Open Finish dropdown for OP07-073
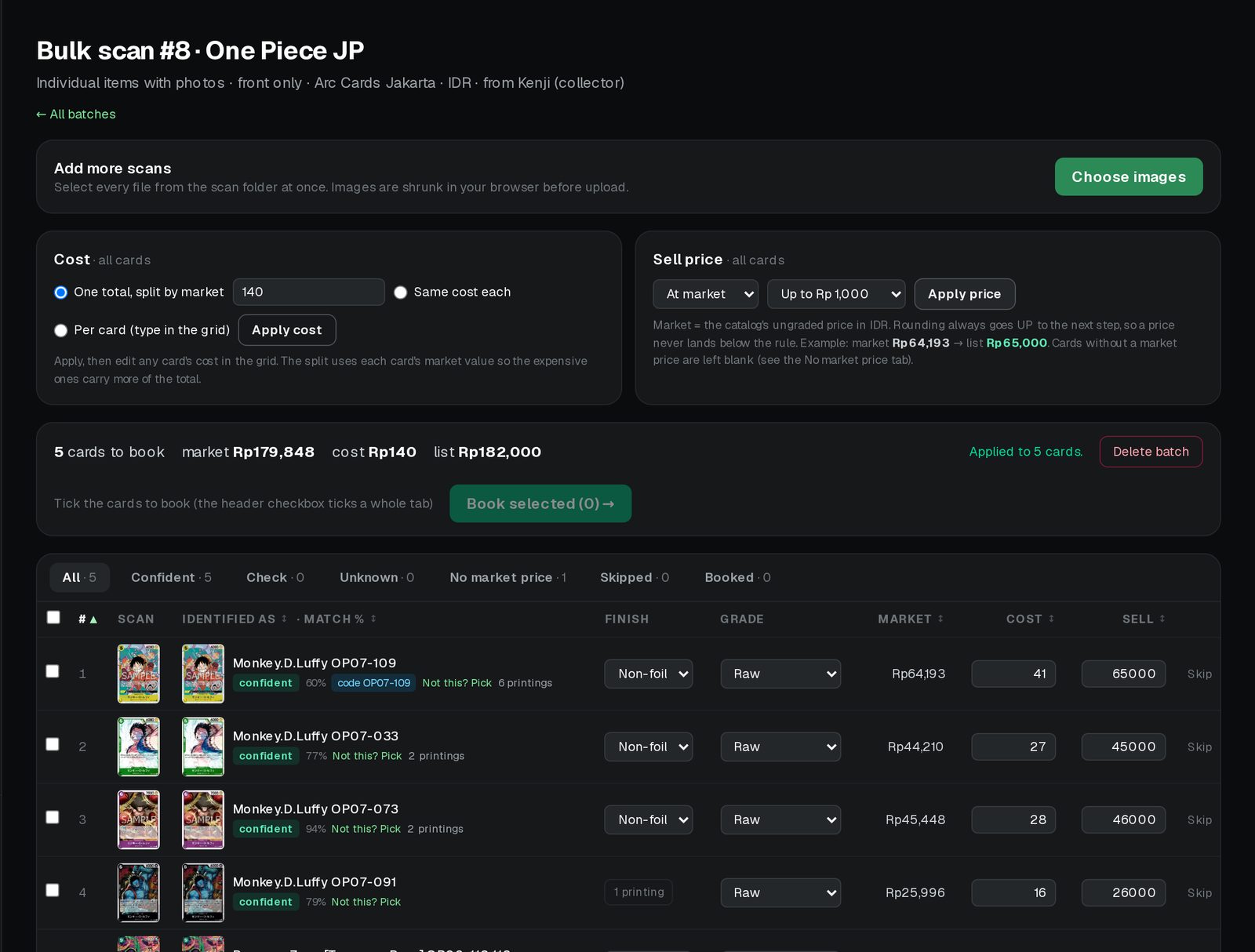The height and width of the screenshot is (952, 1255). pyautogui.click(x=649, y=819)
